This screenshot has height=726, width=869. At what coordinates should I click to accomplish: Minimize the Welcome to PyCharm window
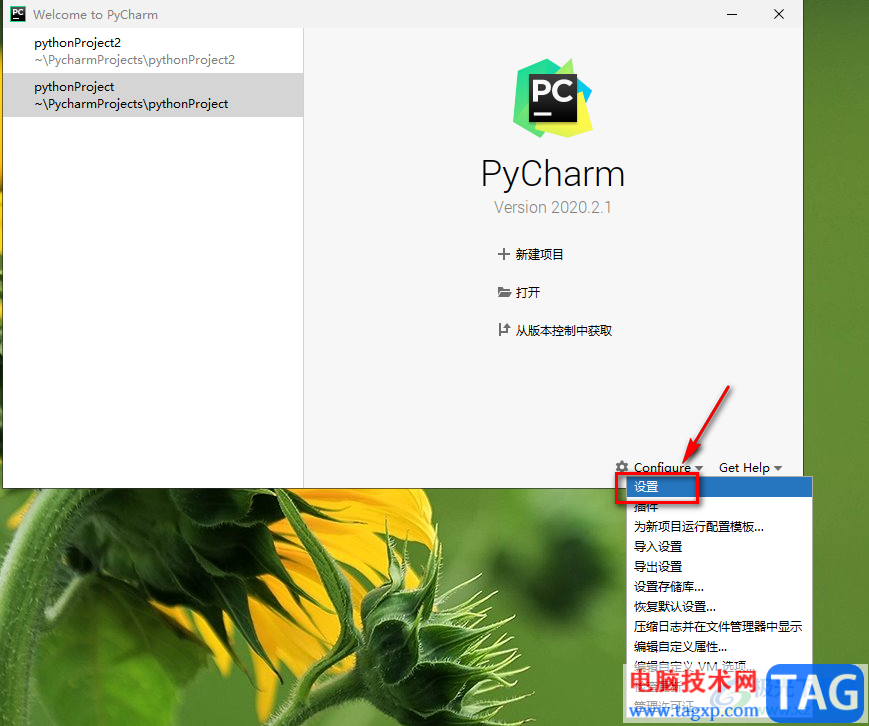(732, 14)
